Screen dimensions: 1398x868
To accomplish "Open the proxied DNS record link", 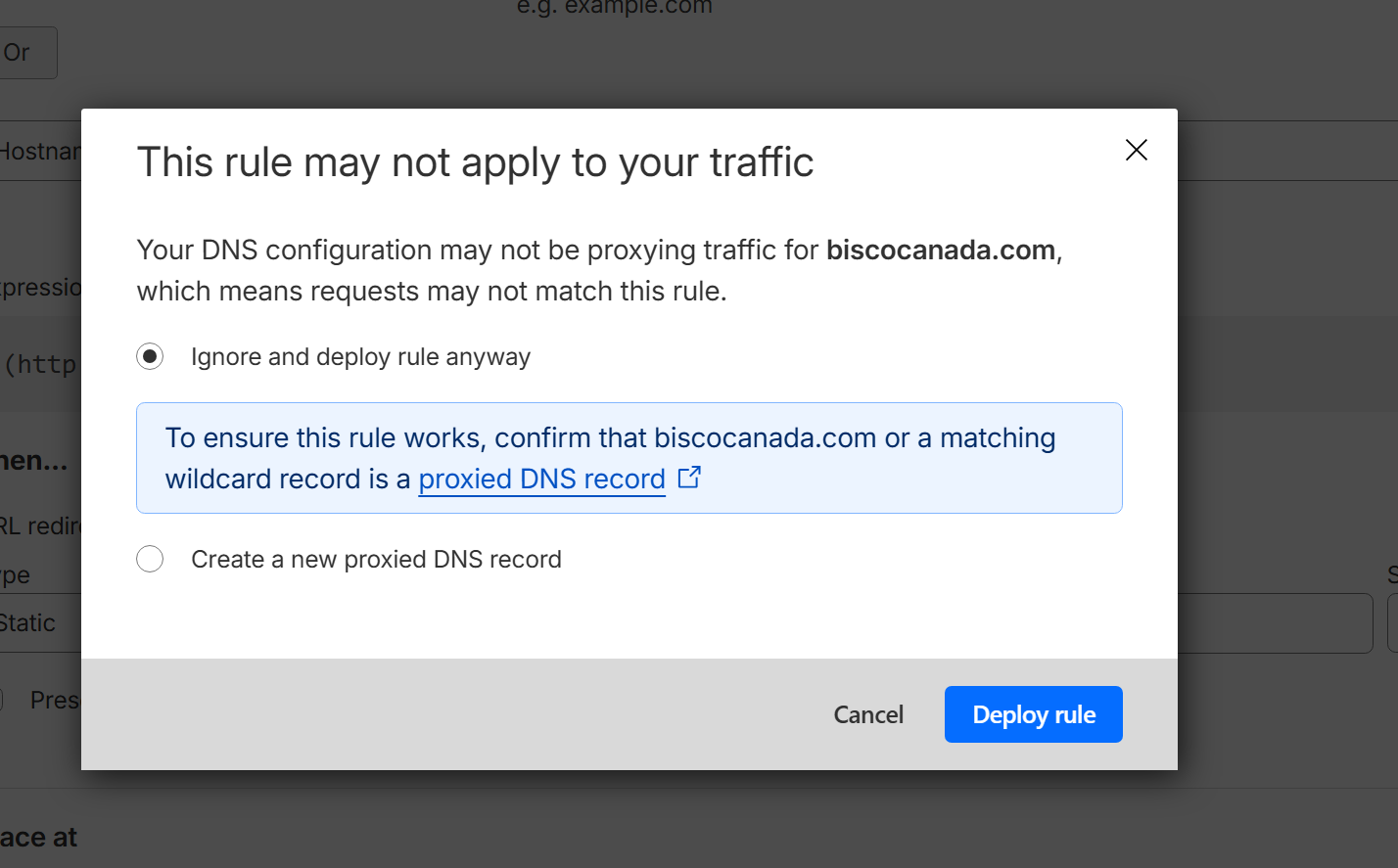I will point(541,479).
